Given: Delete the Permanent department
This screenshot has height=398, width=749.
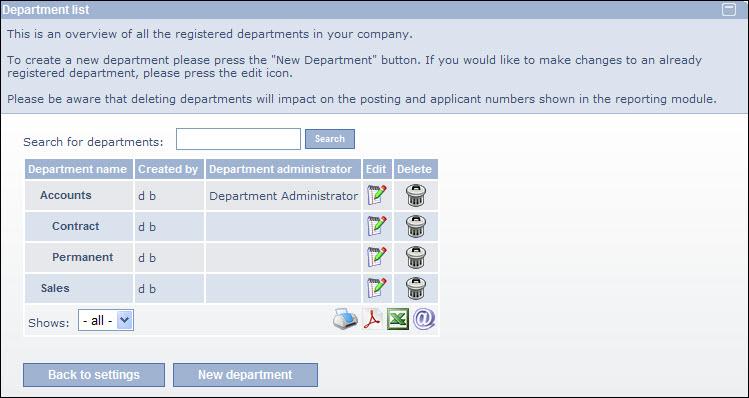Looking at the screenshot, I should click(416, 258).
